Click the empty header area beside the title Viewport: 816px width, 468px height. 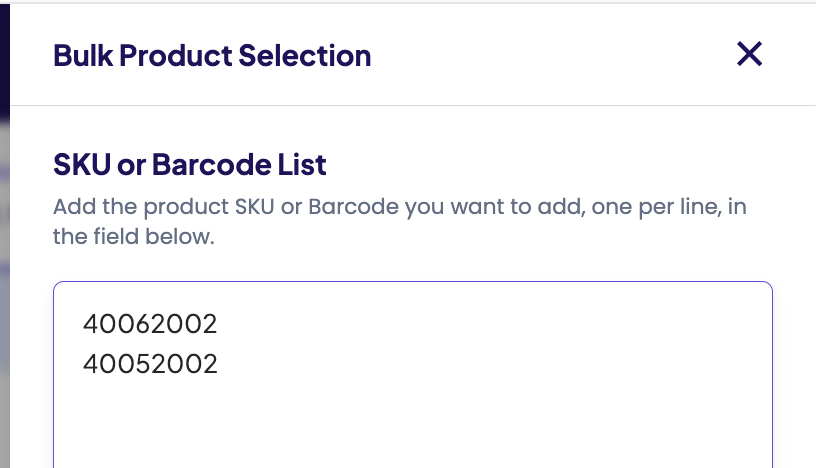coord(550,55)
